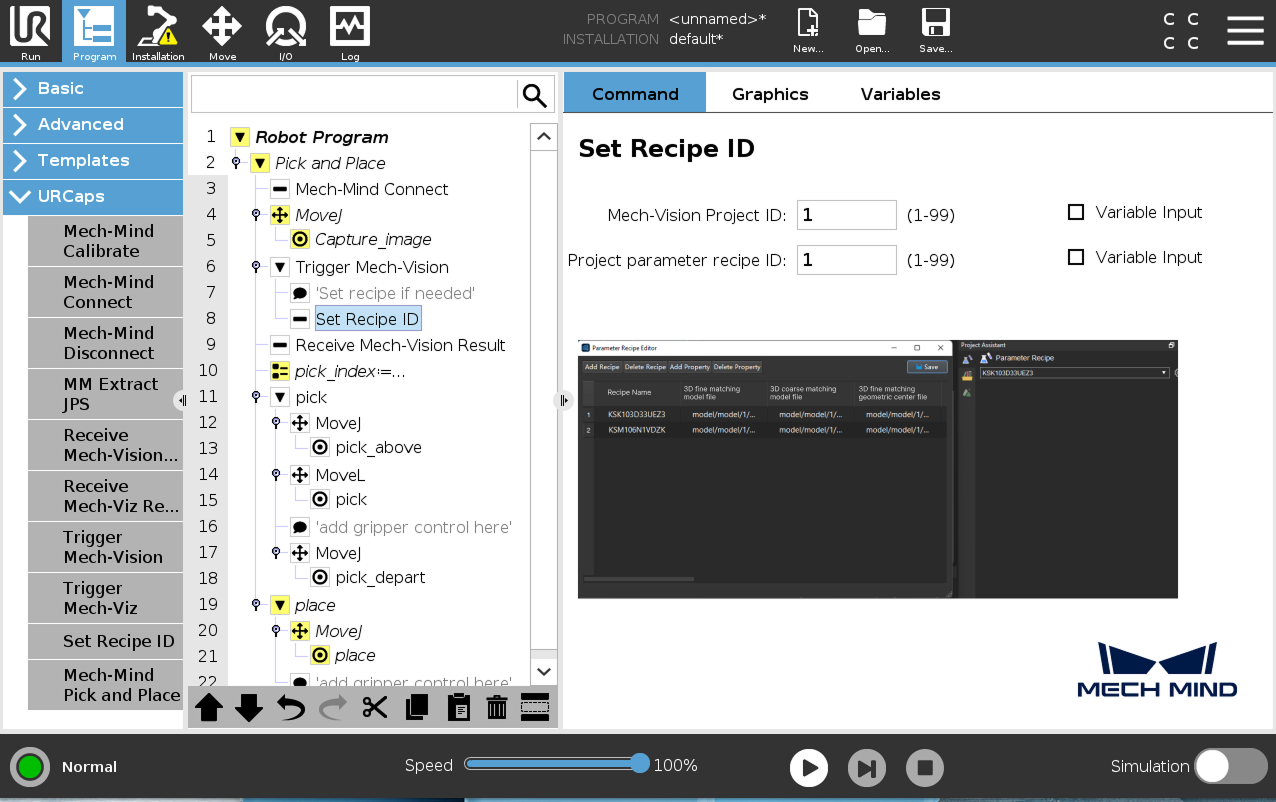Enable Variable Input for Mech-Vision Project ID
The image size is (1276, 802).
click(1076, 212)
